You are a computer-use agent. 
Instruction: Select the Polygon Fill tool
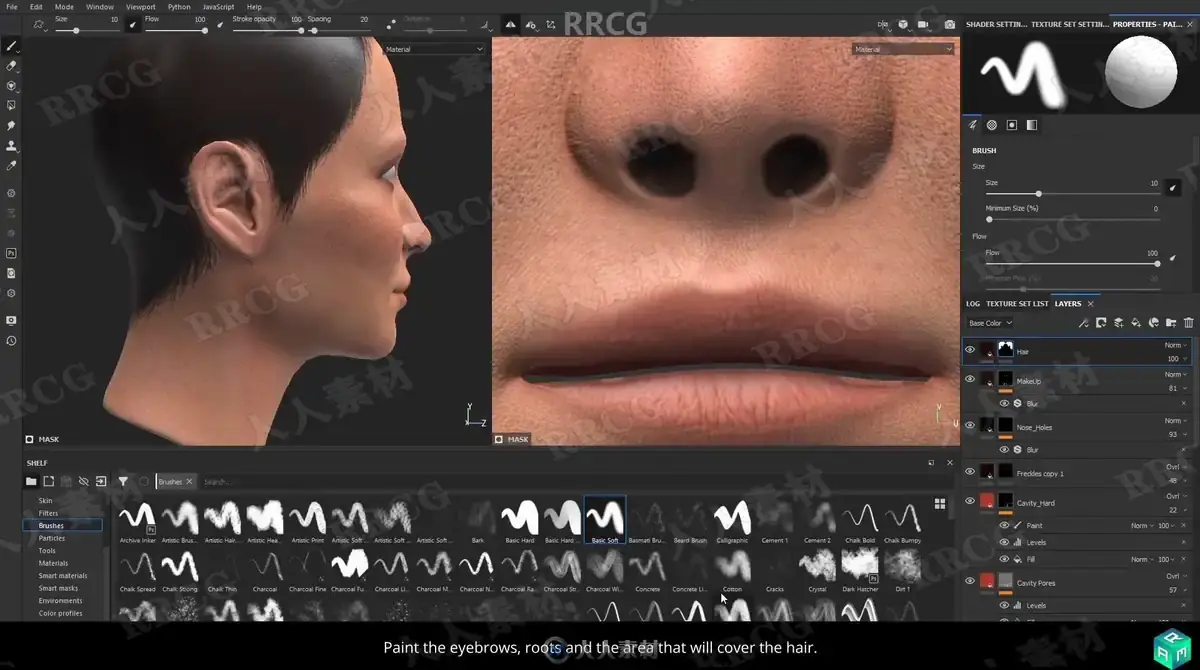11,106
